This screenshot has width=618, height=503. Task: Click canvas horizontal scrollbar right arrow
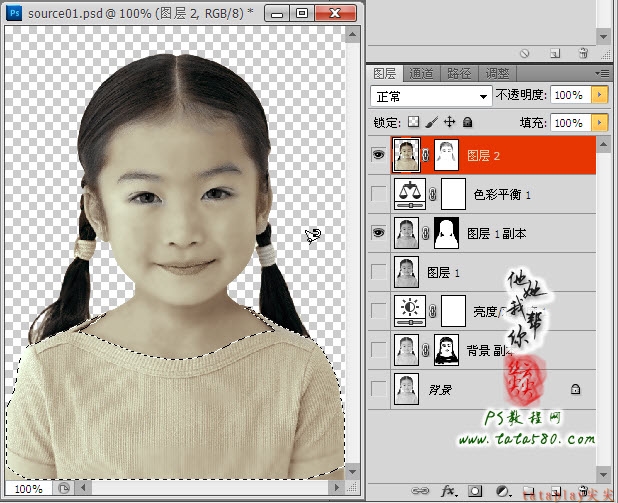tap(337, 488)
